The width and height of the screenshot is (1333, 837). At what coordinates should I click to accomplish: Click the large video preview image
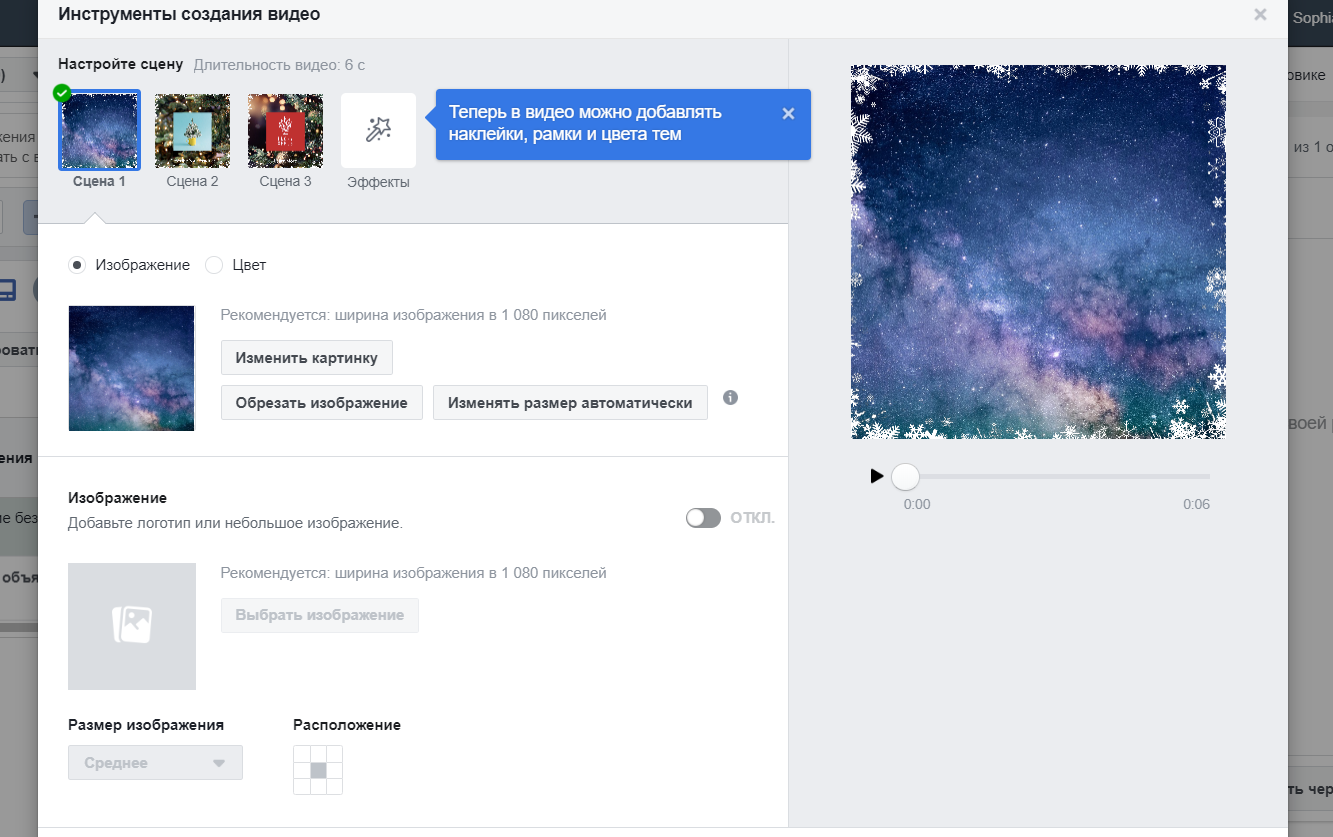tap(1038, 252)
